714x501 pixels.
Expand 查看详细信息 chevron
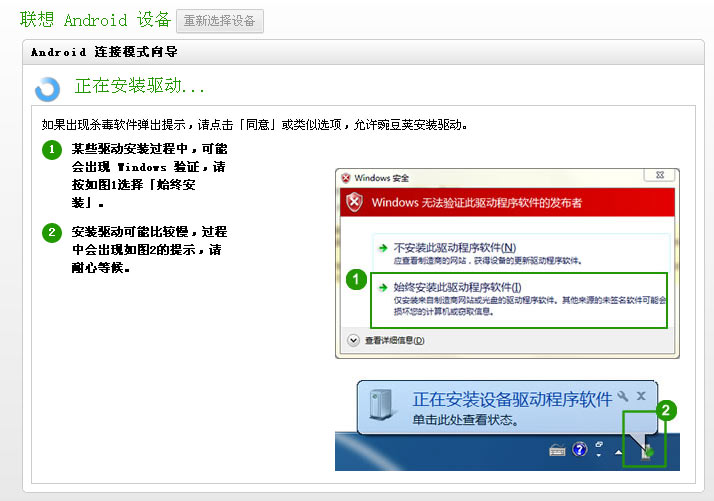(353, 340)
